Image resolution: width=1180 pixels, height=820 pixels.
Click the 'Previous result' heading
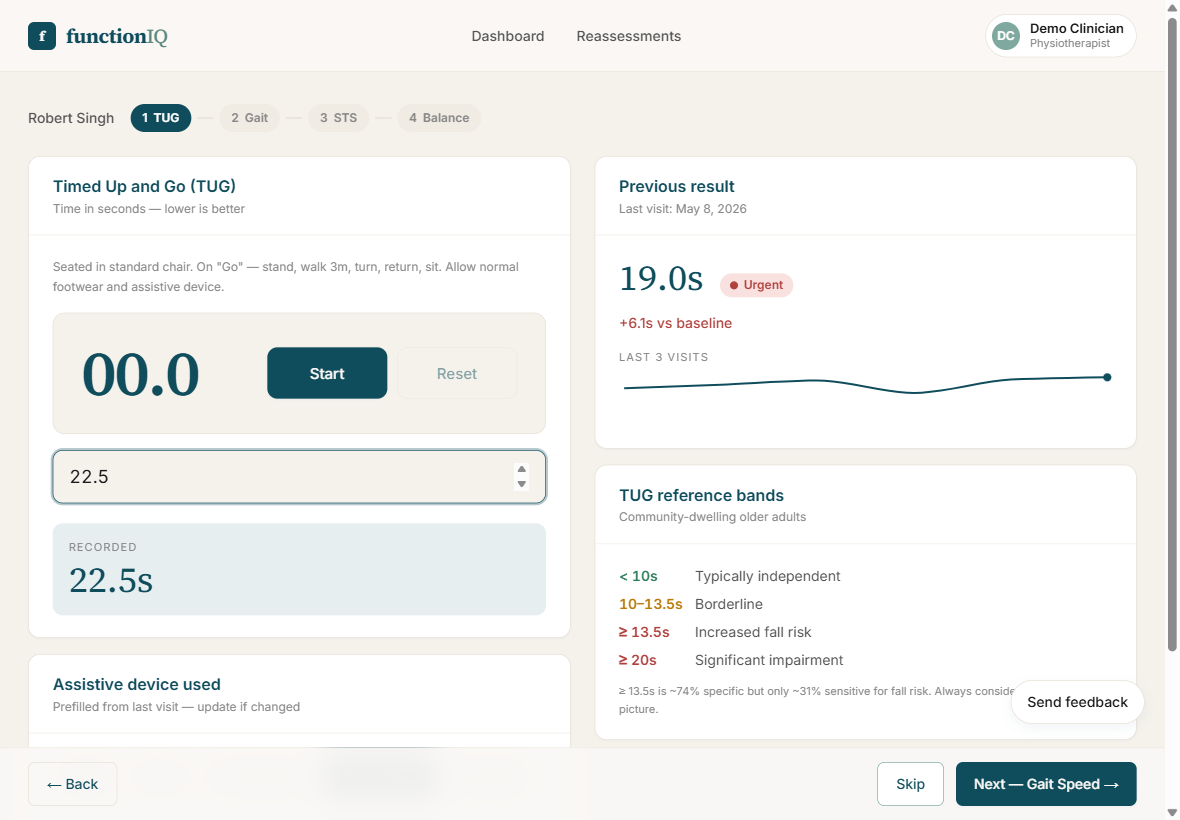[677, 186]
